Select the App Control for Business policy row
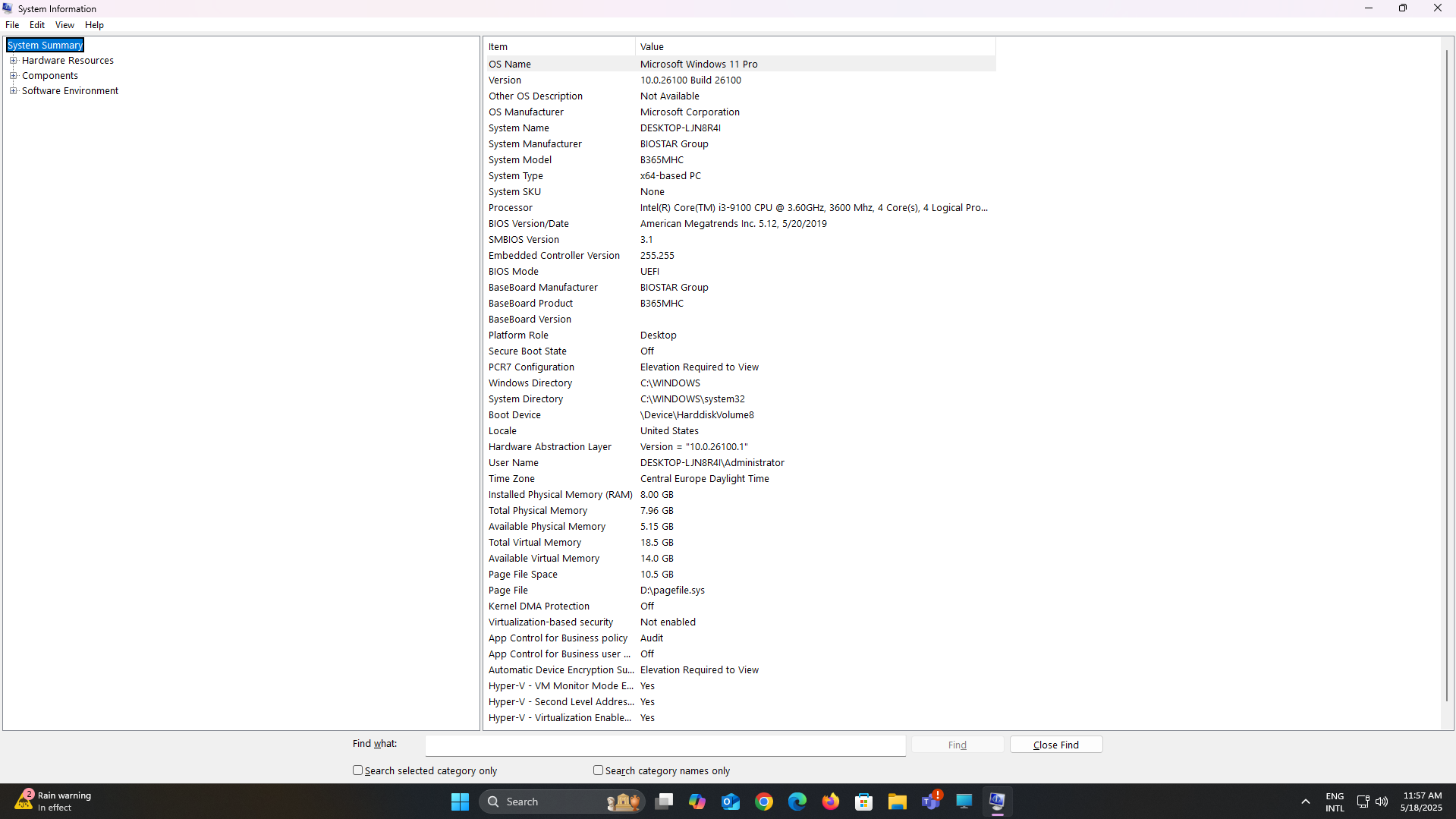1456x819 pixels. (741, 638)
